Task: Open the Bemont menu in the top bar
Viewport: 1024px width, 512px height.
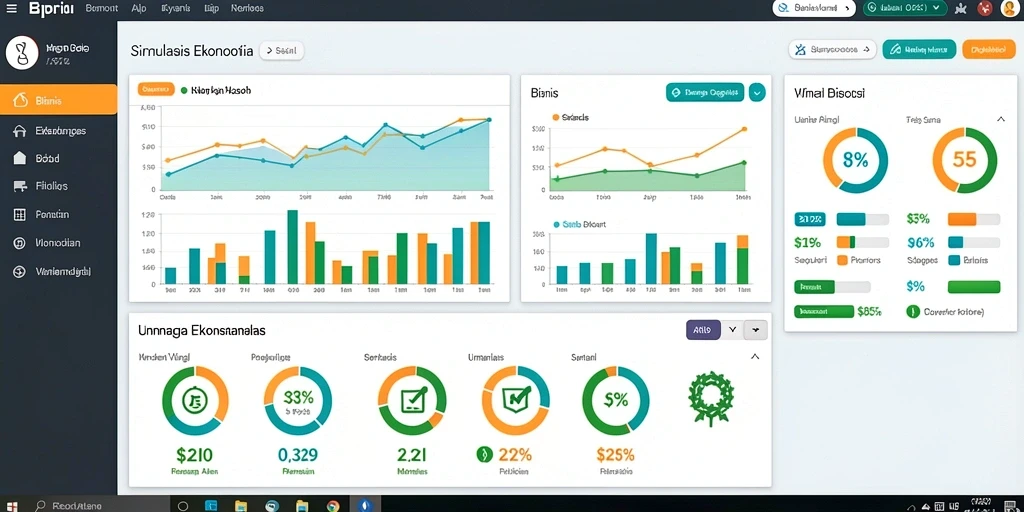Action: 102,8
